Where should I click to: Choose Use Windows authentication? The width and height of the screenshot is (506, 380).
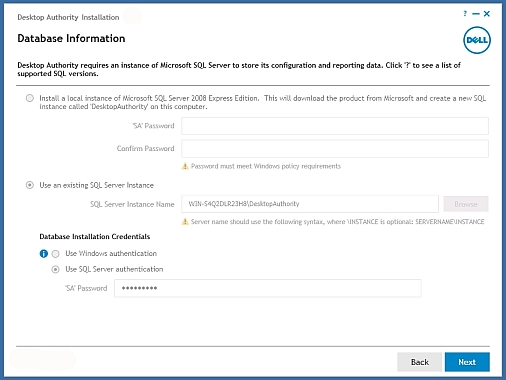(x=55, y=254)
